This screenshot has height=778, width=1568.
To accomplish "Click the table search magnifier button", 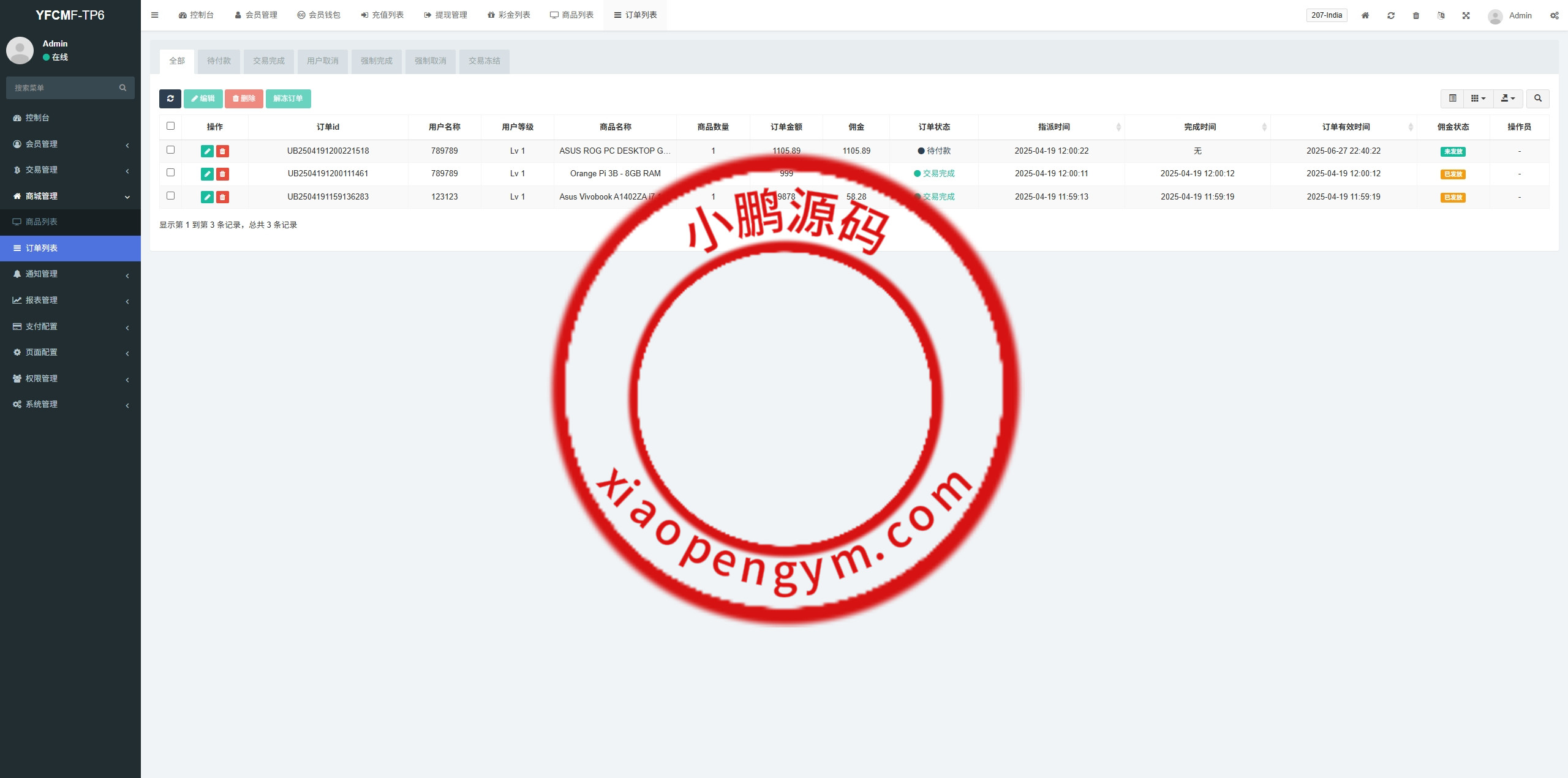I will 1537,99.
